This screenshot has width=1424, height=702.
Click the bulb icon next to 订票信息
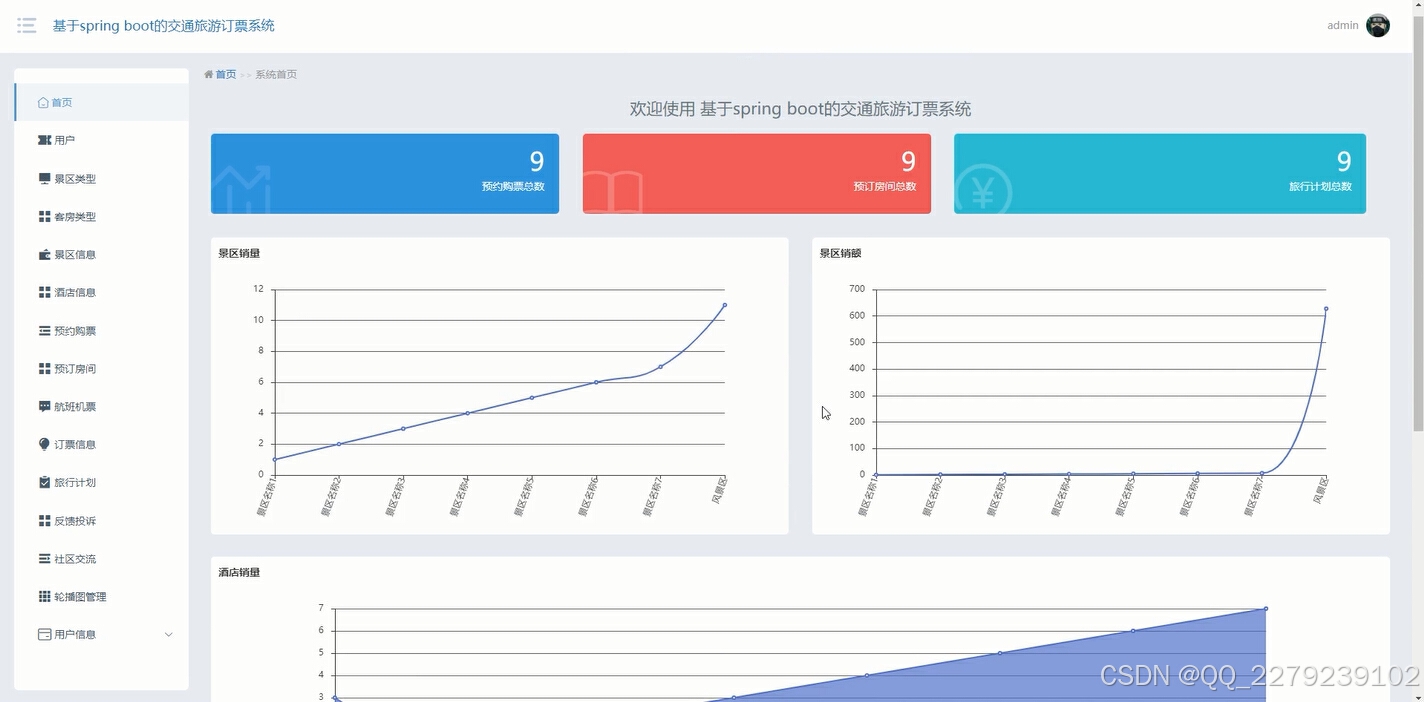coord(44,444)
